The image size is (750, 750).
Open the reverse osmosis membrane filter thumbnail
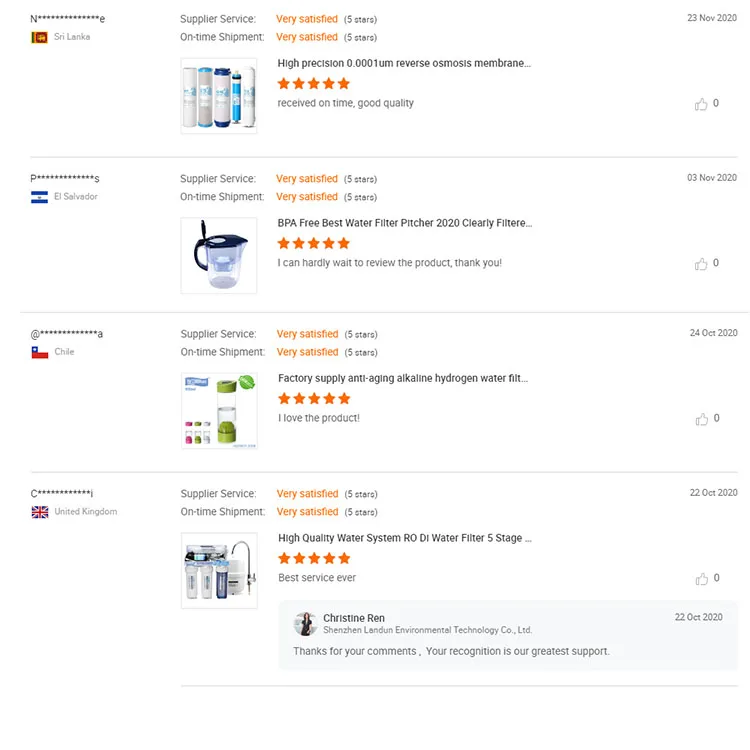(219, 96)
